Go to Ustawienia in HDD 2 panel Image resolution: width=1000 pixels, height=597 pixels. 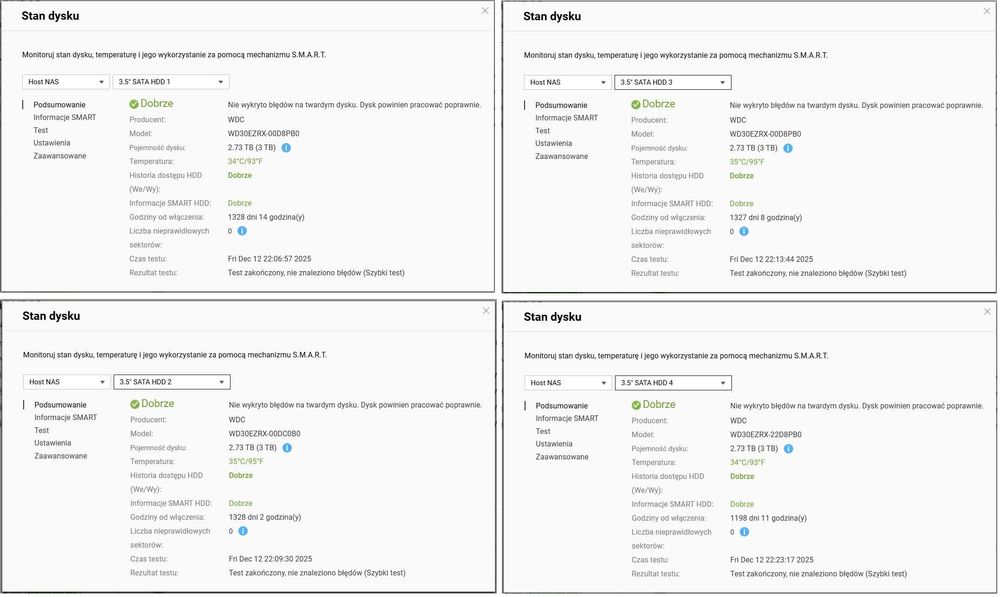coord(52,443)
